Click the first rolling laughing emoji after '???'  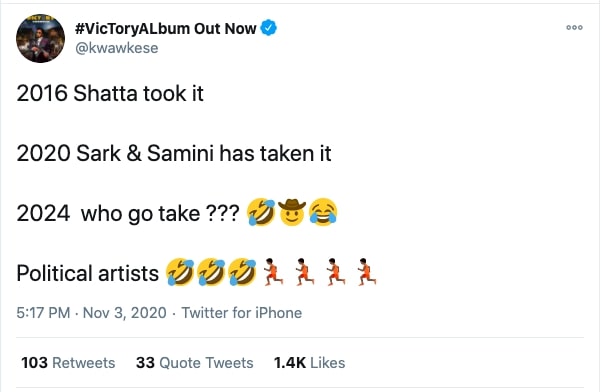[261, 212]
